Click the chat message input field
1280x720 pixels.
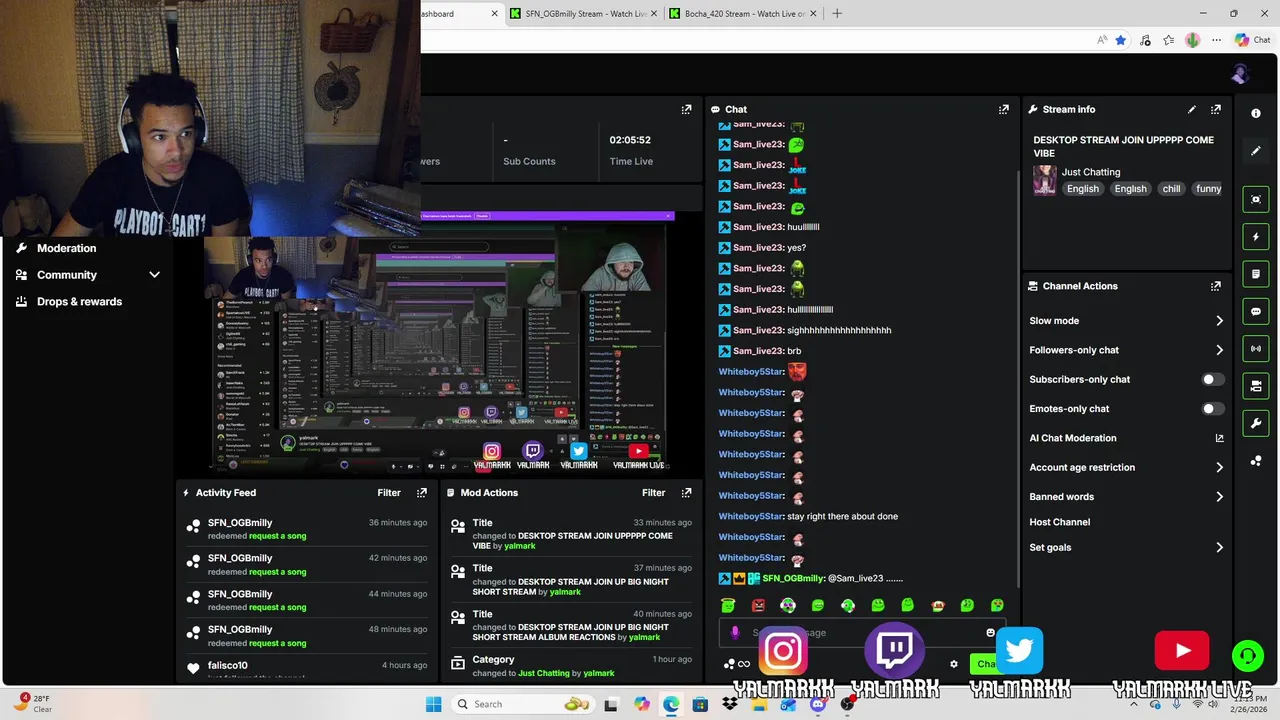862,632
